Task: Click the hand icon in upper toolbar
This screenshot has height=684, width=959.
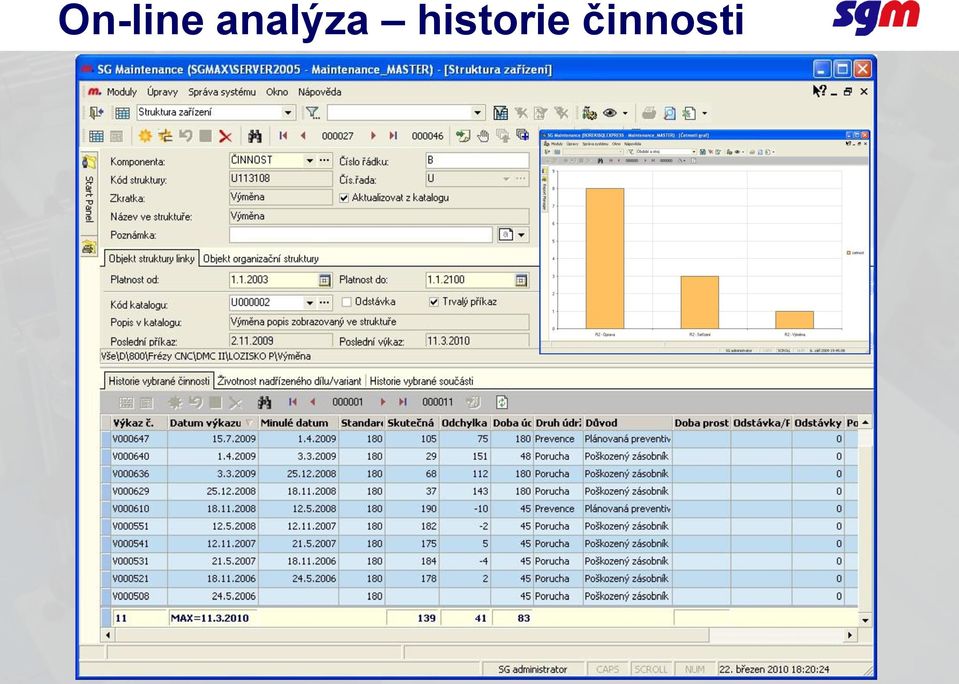Action: click(x=483, y=136)
